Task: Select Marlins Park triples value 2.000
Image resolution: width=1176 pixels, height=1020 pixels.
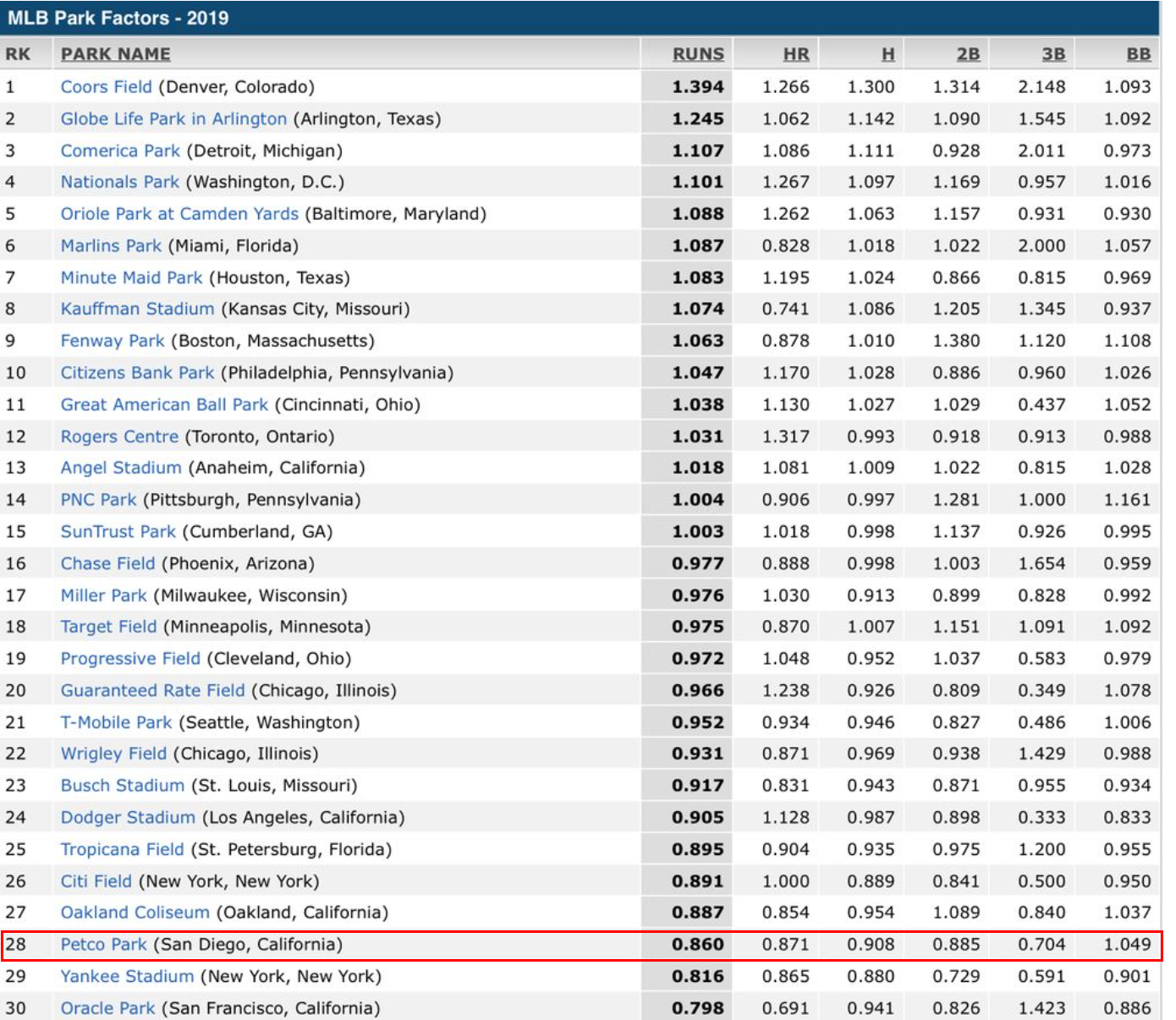Action: point(1041,246)
